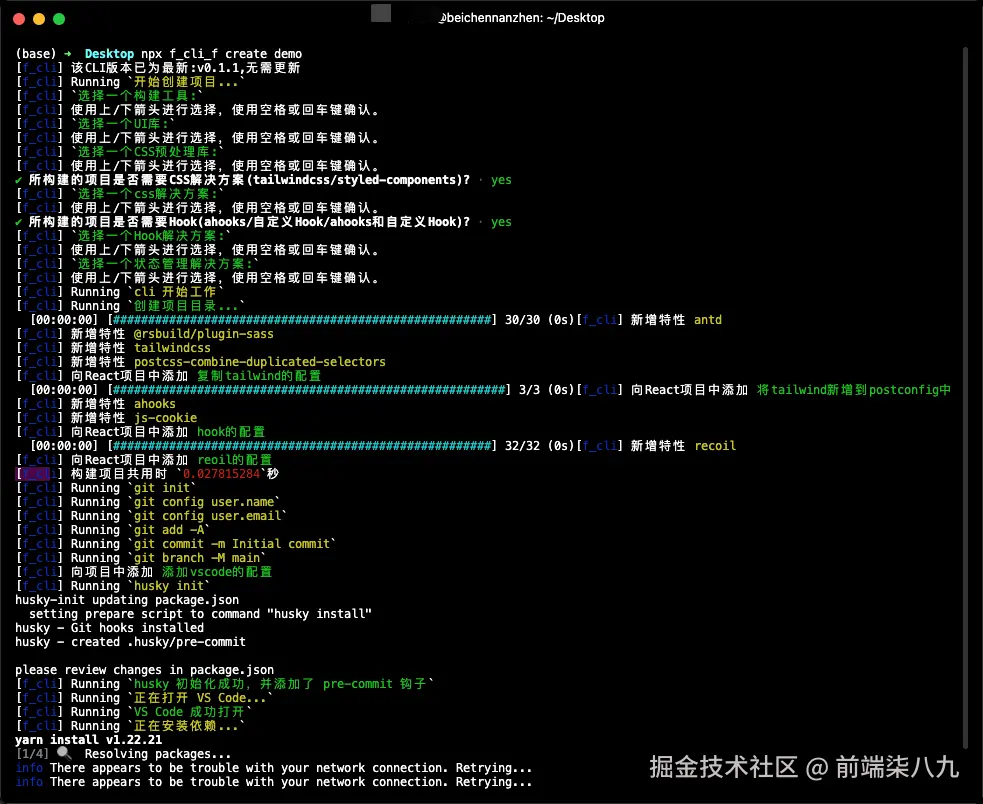Click the text 'reoil的配置'

point(234,460)
